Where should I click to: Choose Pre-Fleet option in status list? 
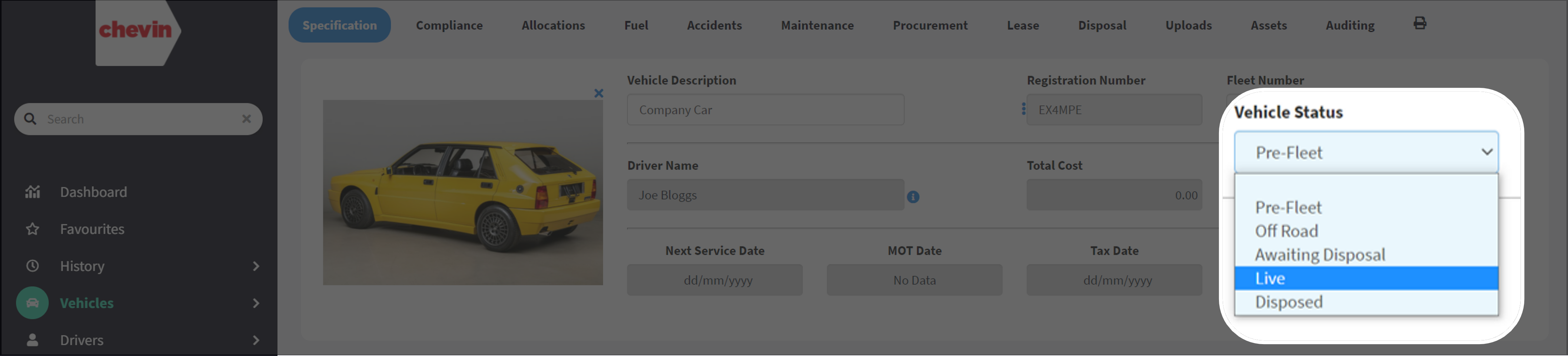[1366, 208]
